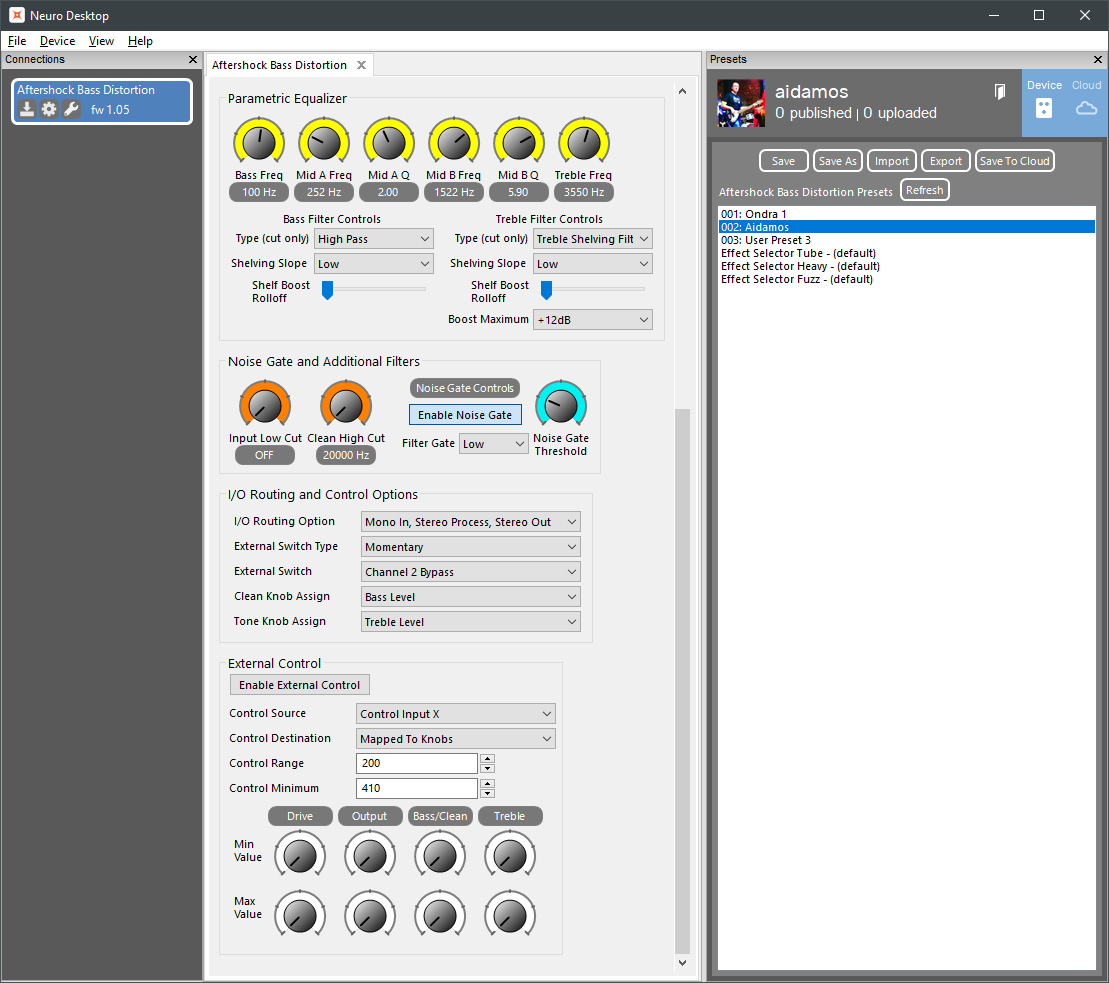Click the Mid A Freq knob

(x=324, y=142)
